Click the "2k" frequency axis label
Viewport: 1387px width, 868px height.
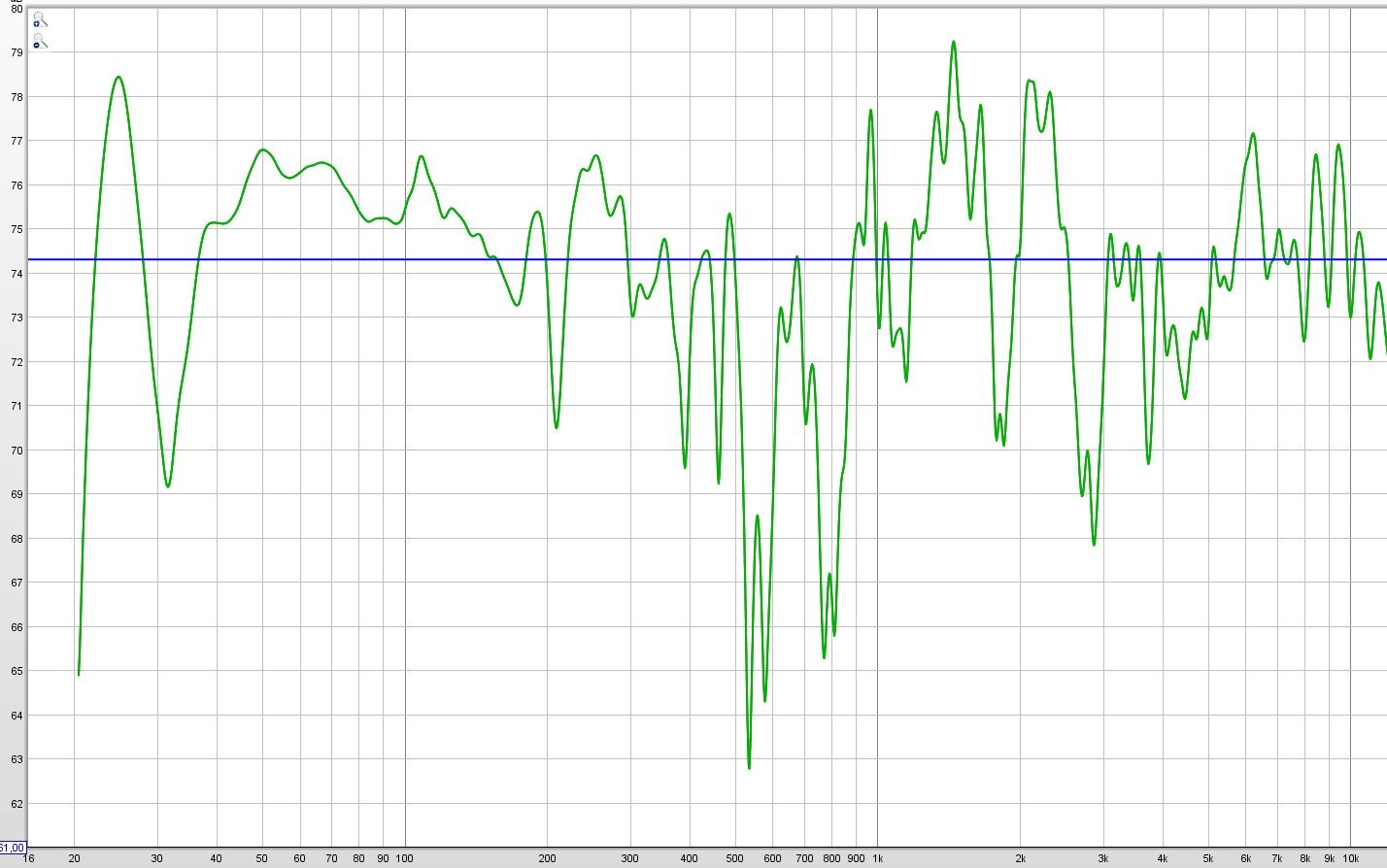coord(1020,858)
